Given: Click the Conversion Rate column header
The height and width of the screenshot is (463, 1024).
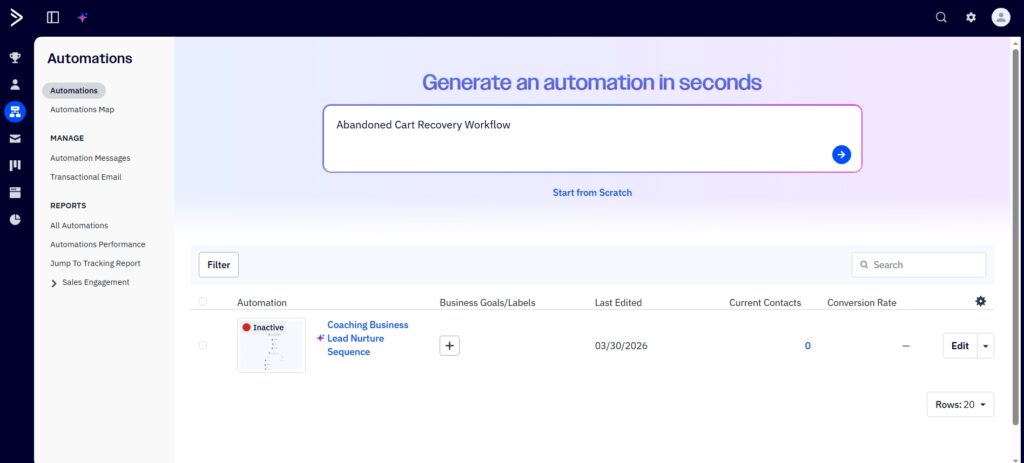Looking at the screenshot, I should [861, 302].
